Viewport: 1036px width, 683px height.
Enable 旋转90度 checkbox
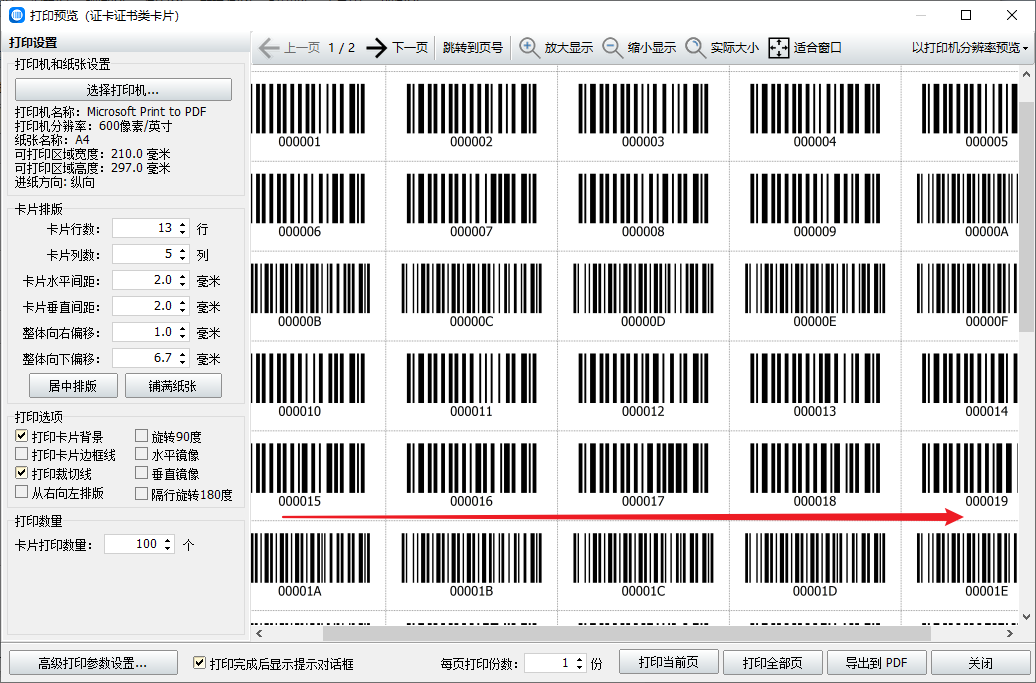pos(141,436)
